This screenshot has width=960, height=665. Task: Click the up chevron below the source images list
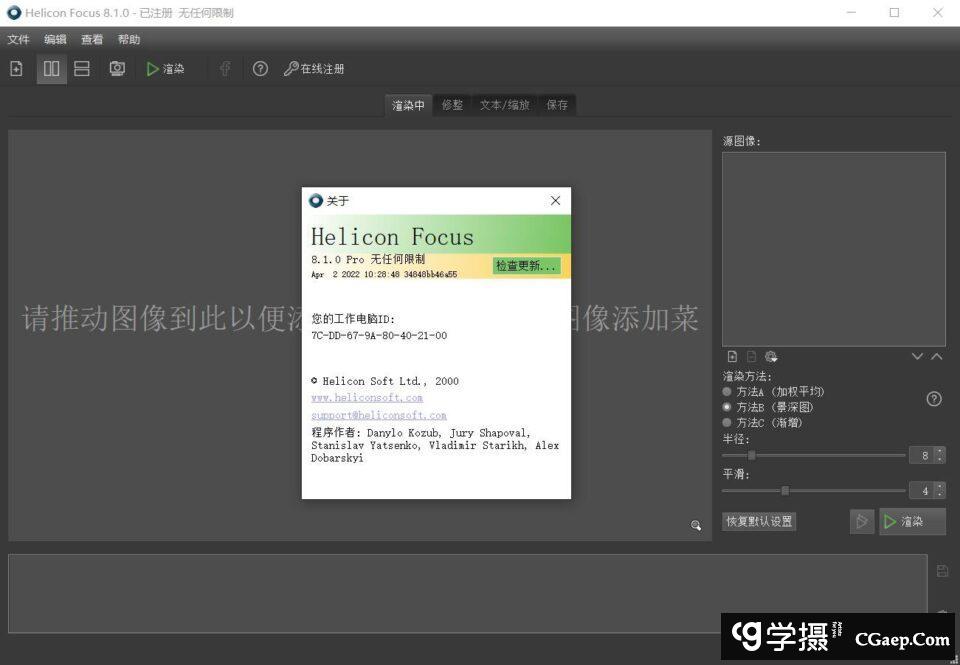937,357
